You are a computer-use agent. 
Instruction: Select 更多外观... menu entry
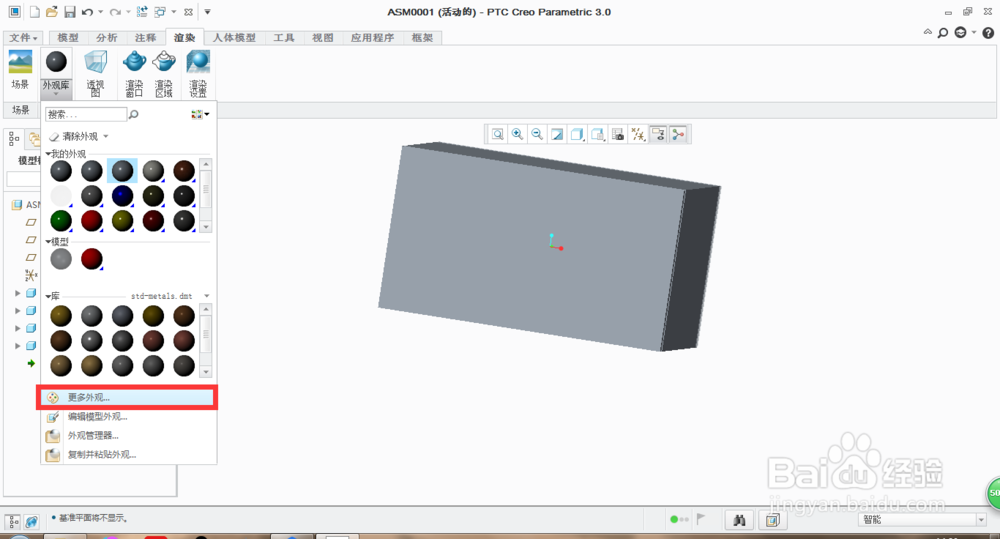(x=128, y=397)
